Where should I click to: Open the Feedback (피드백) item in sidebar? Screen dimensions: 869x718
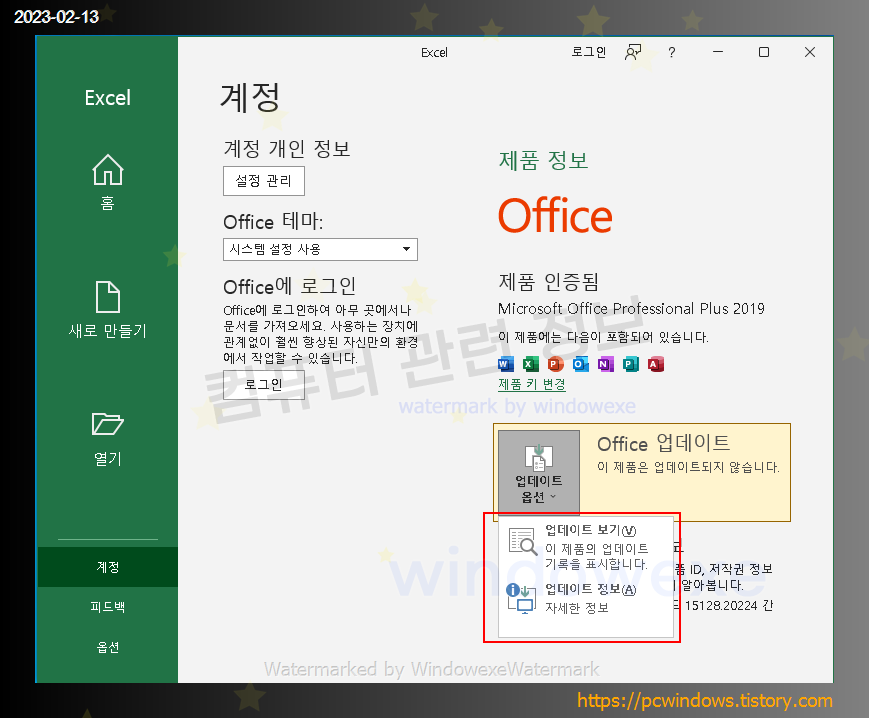108,607
